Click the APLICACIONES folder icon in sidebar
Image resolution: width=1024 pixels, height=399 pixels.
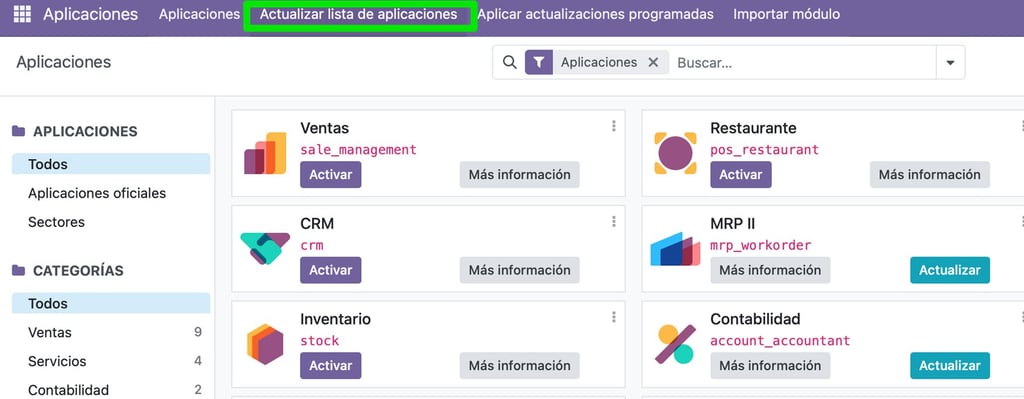(x=18, y=131)
